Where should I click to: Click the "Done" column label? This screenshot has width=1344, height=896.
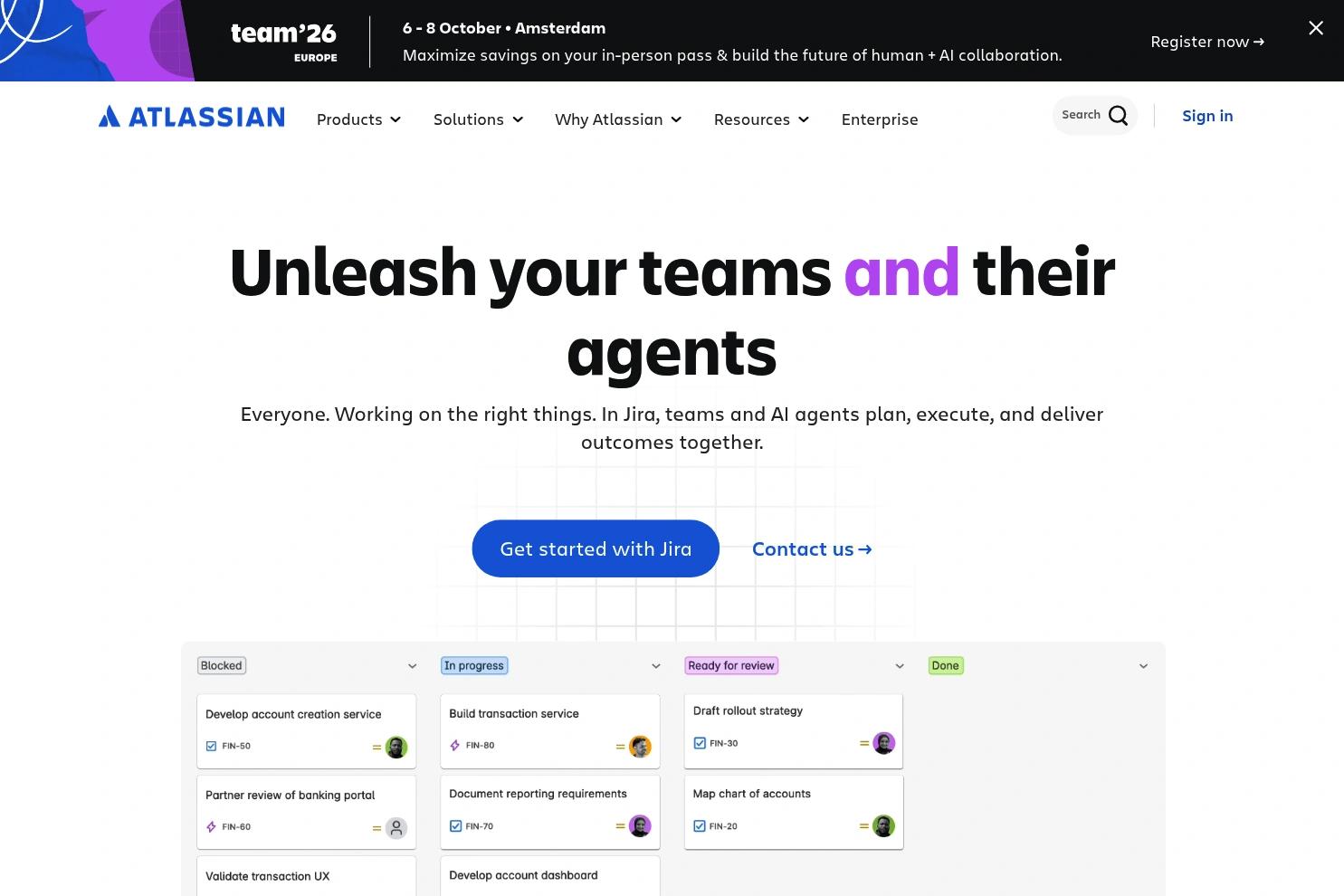(946, 666)
